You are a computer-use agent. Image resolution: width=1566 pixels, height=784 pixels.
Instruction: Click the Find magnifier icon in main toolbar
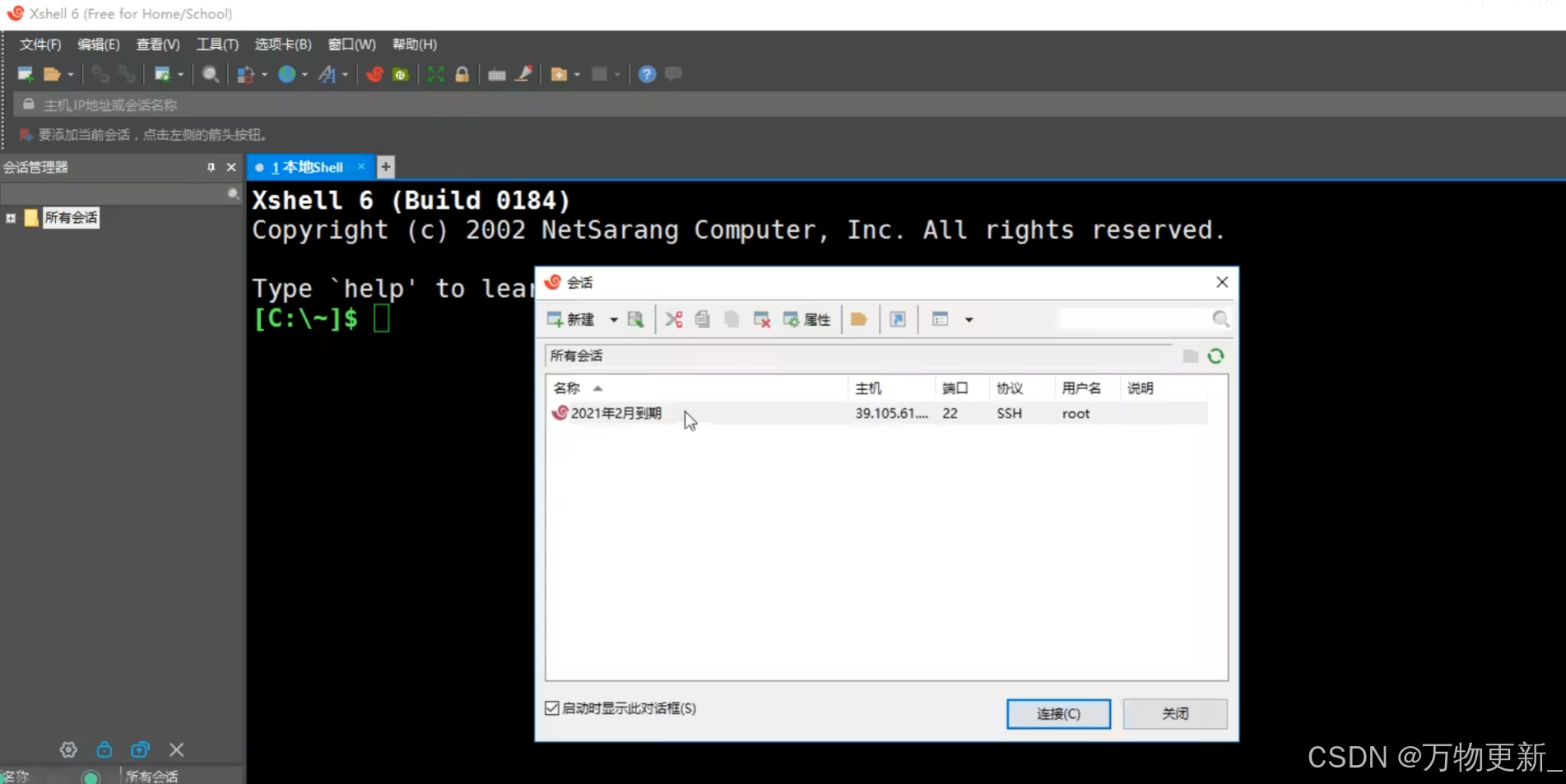click(211, 74)
